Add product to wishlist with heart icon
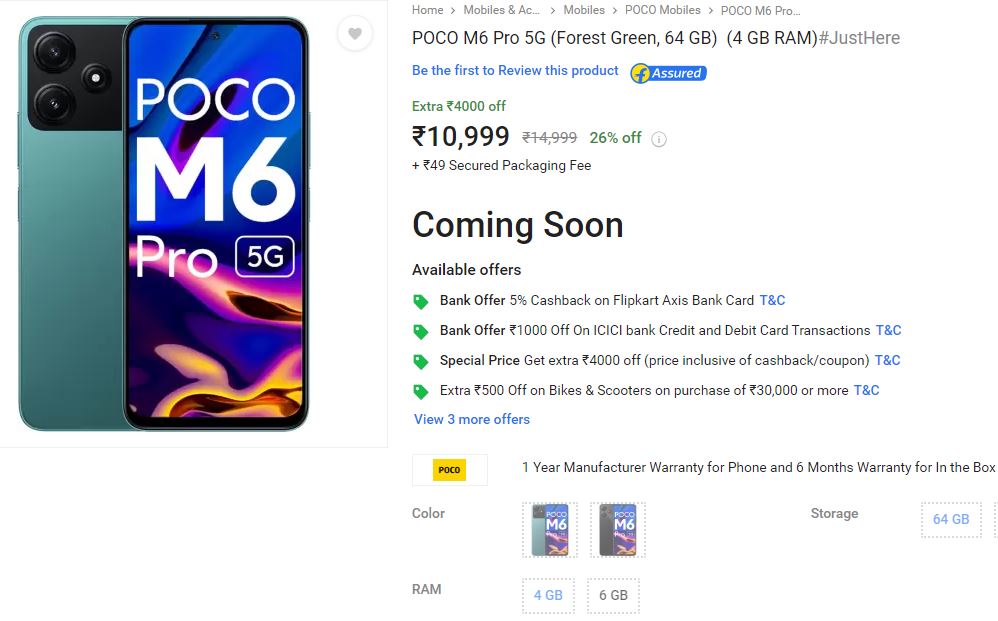The image size is (998, 621). (x=355, y=33)
